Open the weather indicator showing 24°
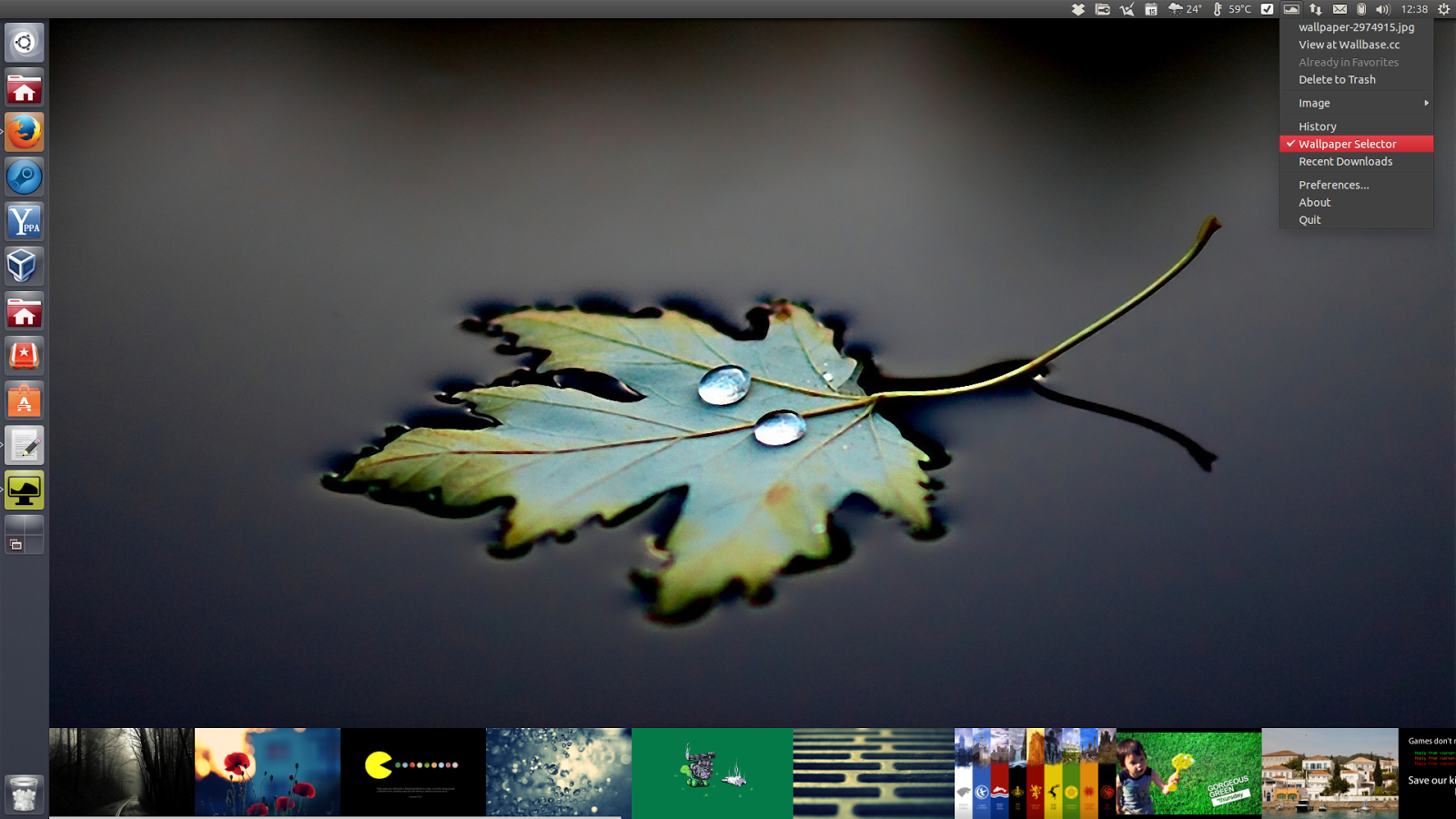The image size is (1456, 819). point(1185,9)
